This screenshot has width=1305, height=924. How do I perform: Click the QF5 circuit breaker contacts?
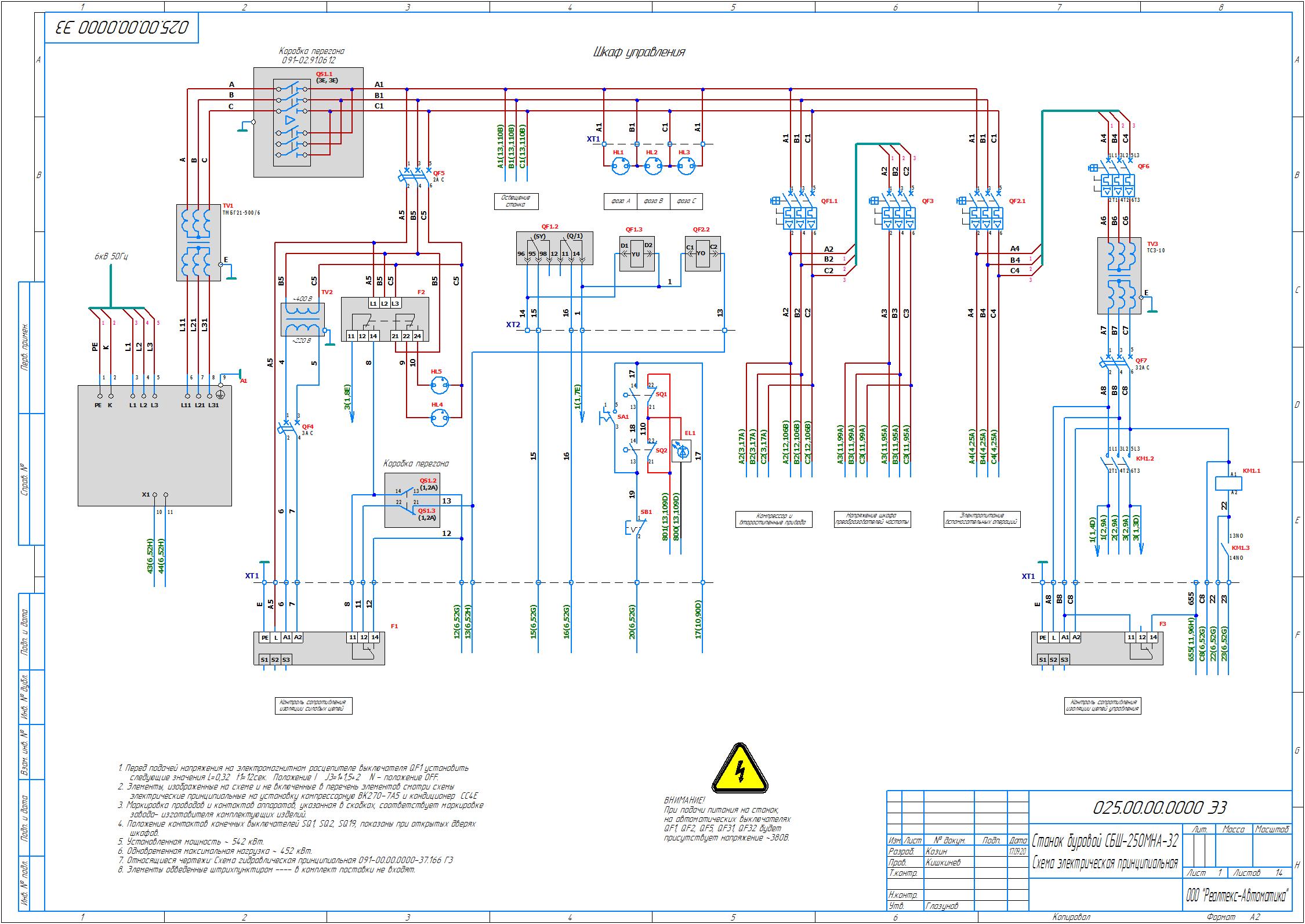(x=417, y=175)
